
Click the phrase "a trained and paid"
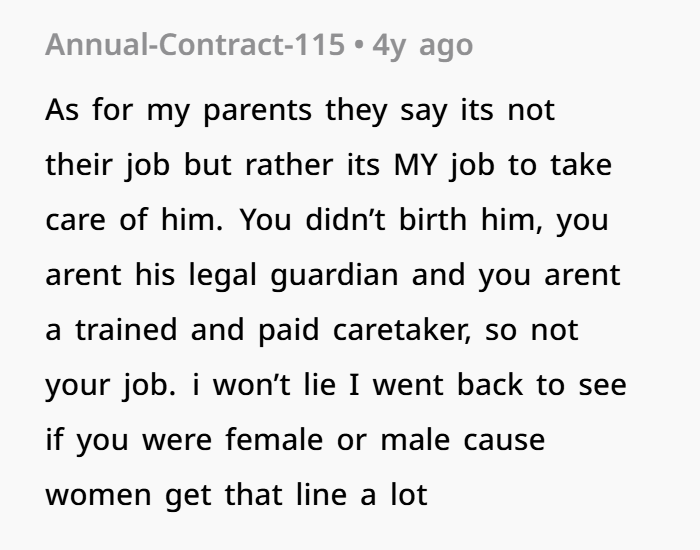182,330
